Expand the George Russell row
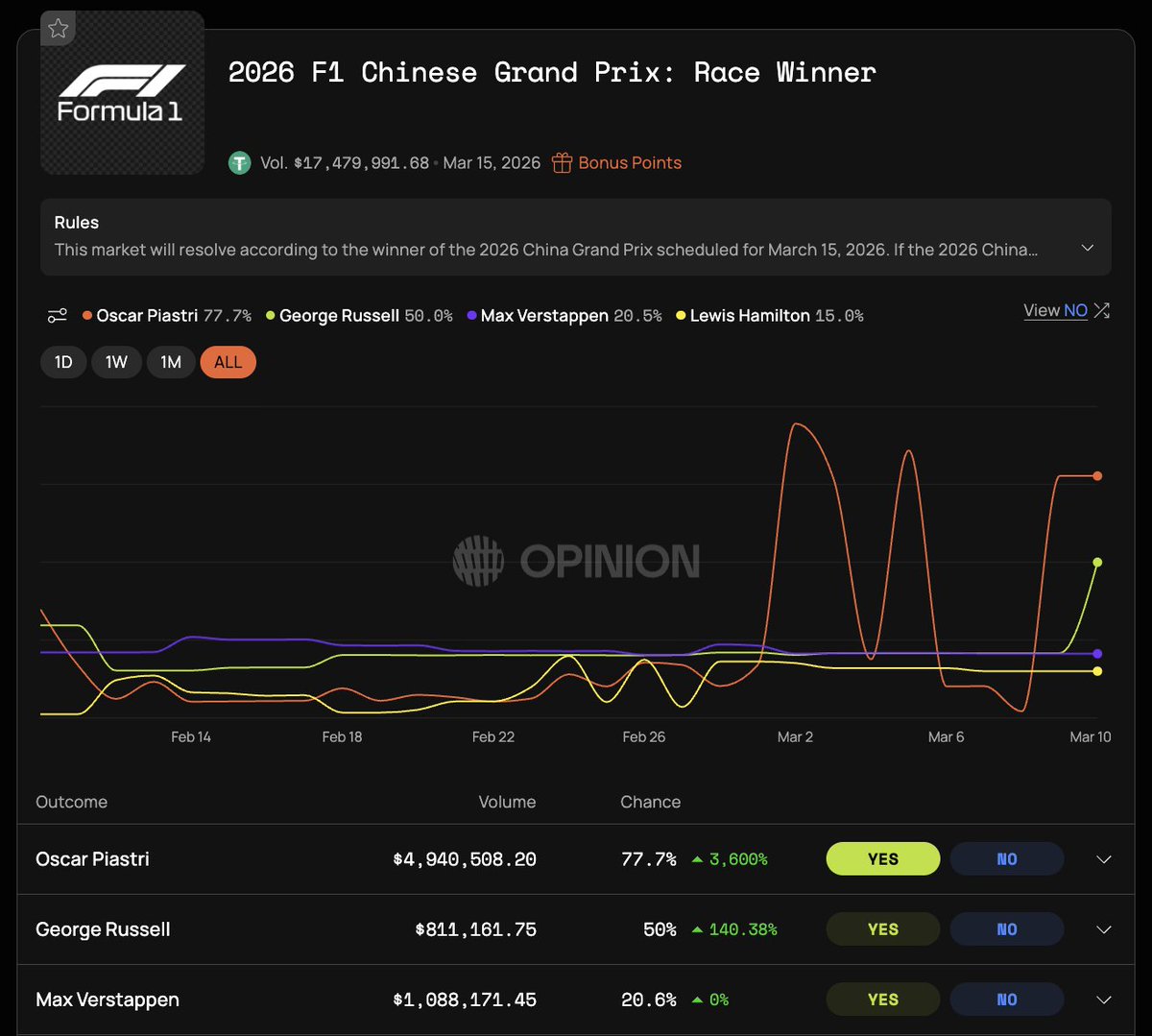This screenshot has height=1036, width=1152. 1104,929
